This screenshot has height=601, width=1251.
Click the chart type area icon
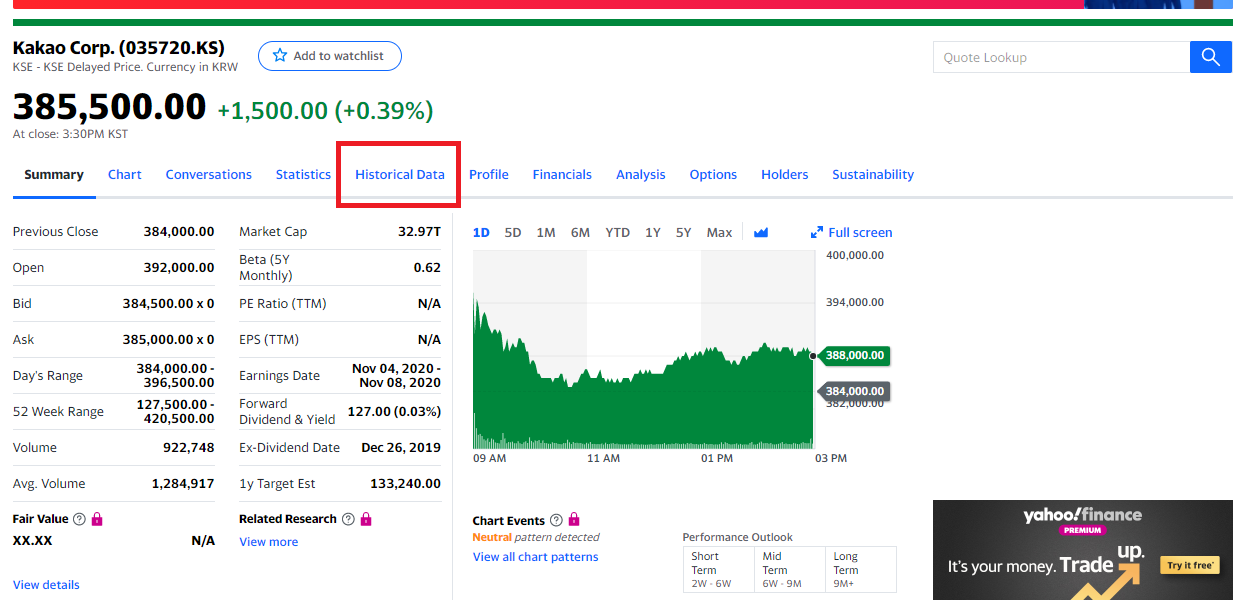pos(761,232)
